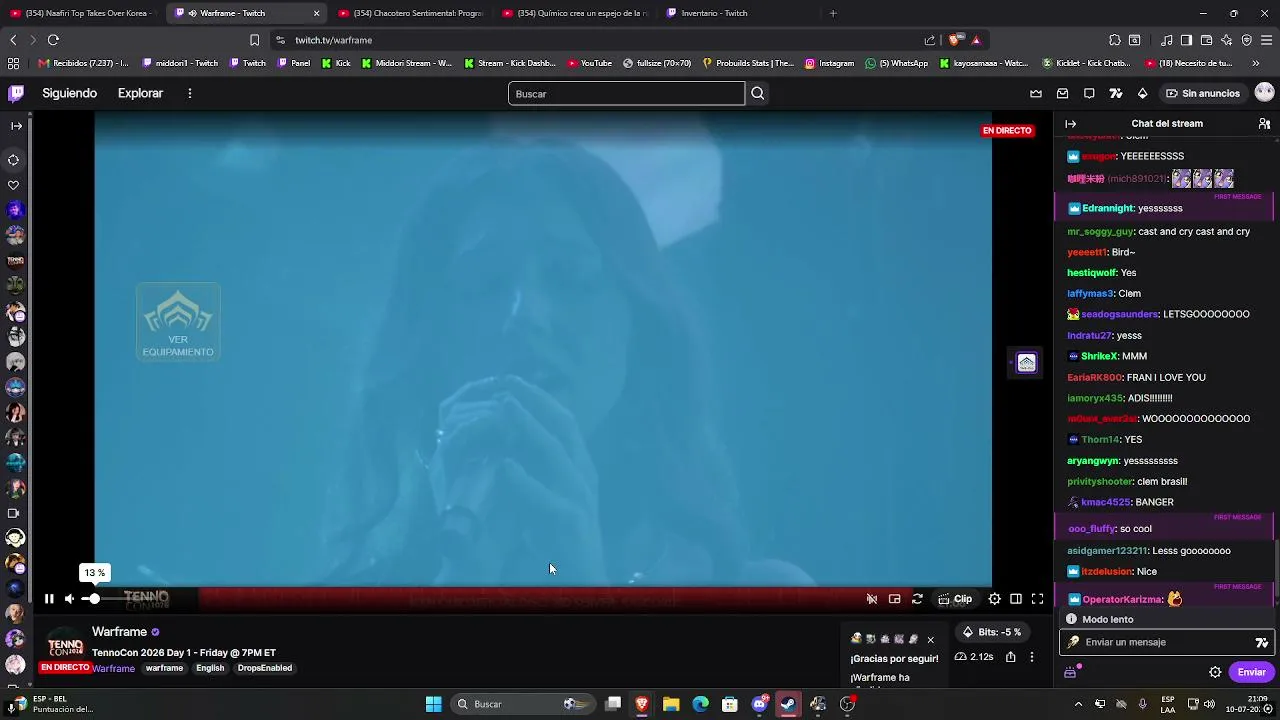Open the channel more options menu

point(1032,657)
